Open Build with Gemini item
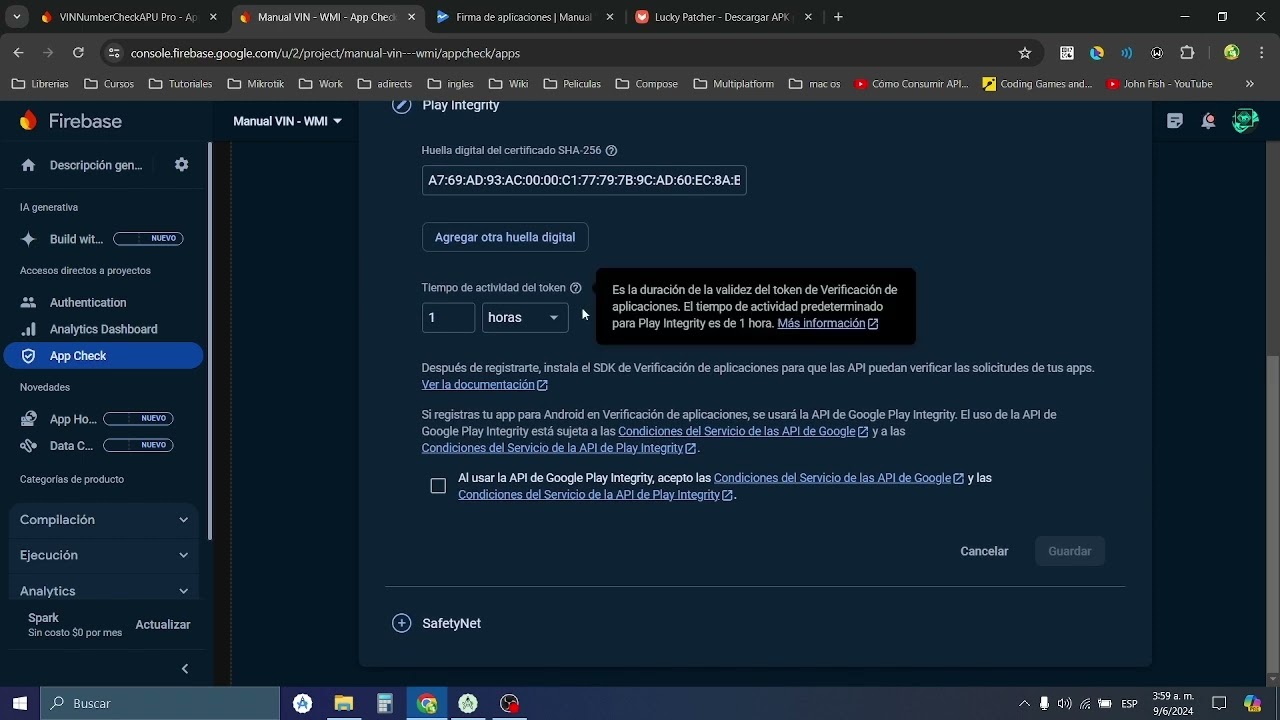Viewport: 1280px width, 720px height. [x=104, y=239]
